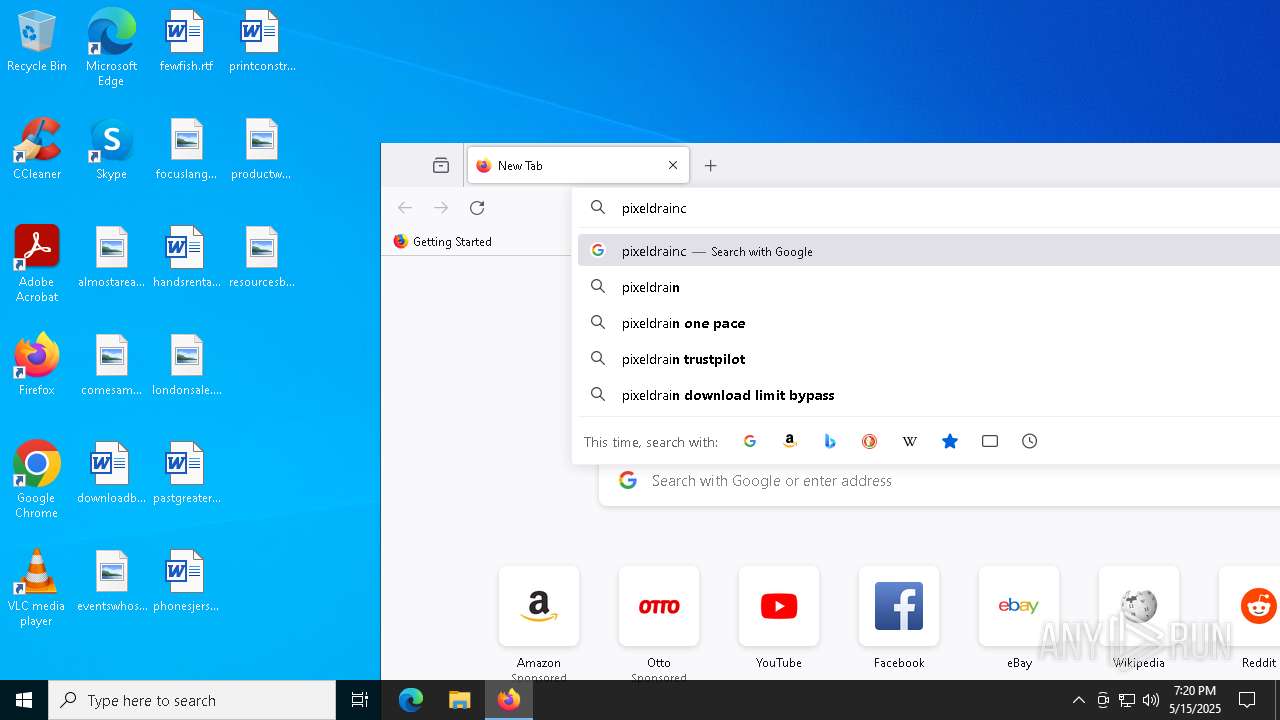1280x720 pixels.
Task: Select the almostarea... image file
Action: point(111,258)
